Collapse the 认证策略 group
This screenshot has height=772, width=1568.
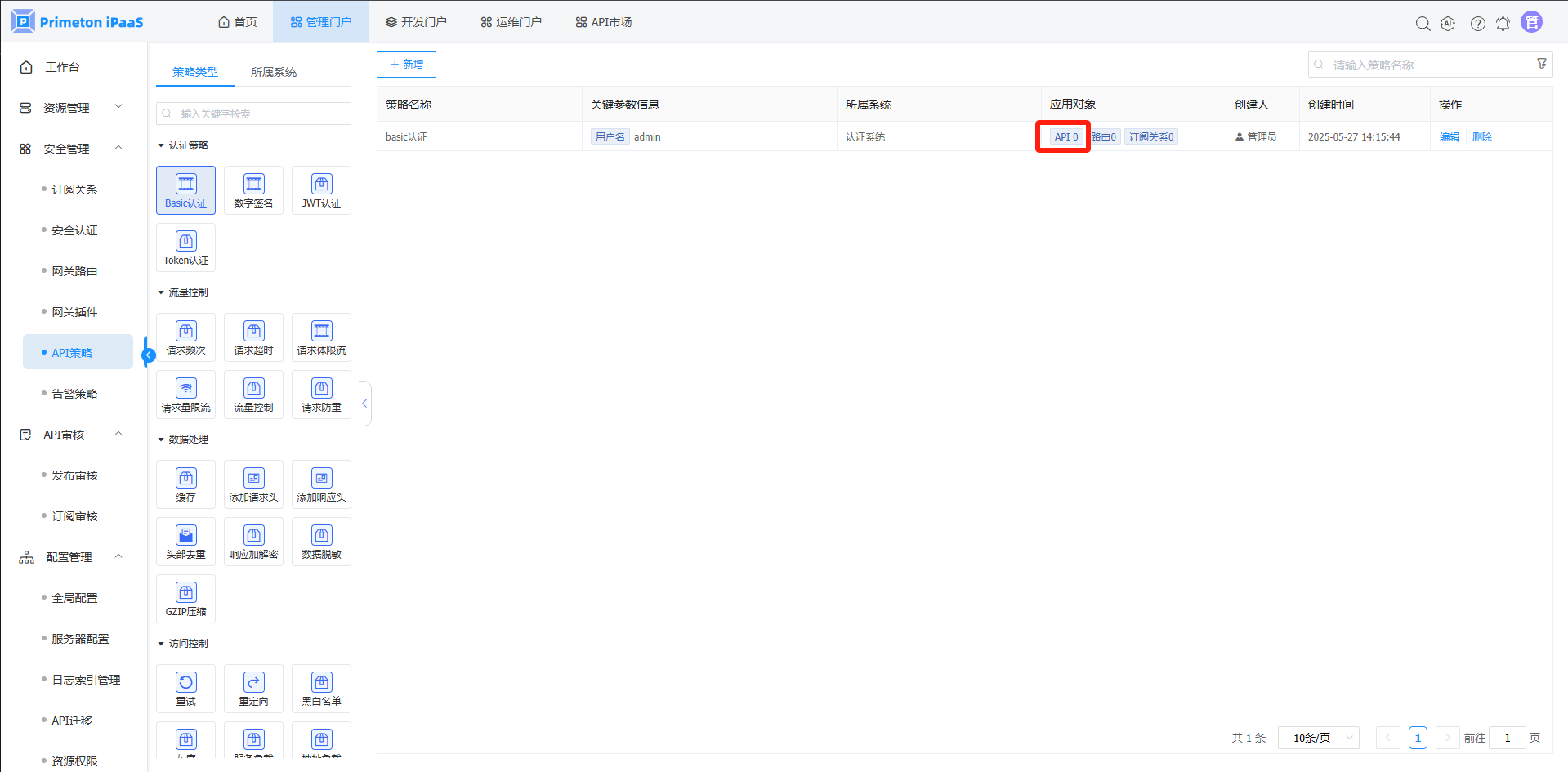(x=161, y=145)
